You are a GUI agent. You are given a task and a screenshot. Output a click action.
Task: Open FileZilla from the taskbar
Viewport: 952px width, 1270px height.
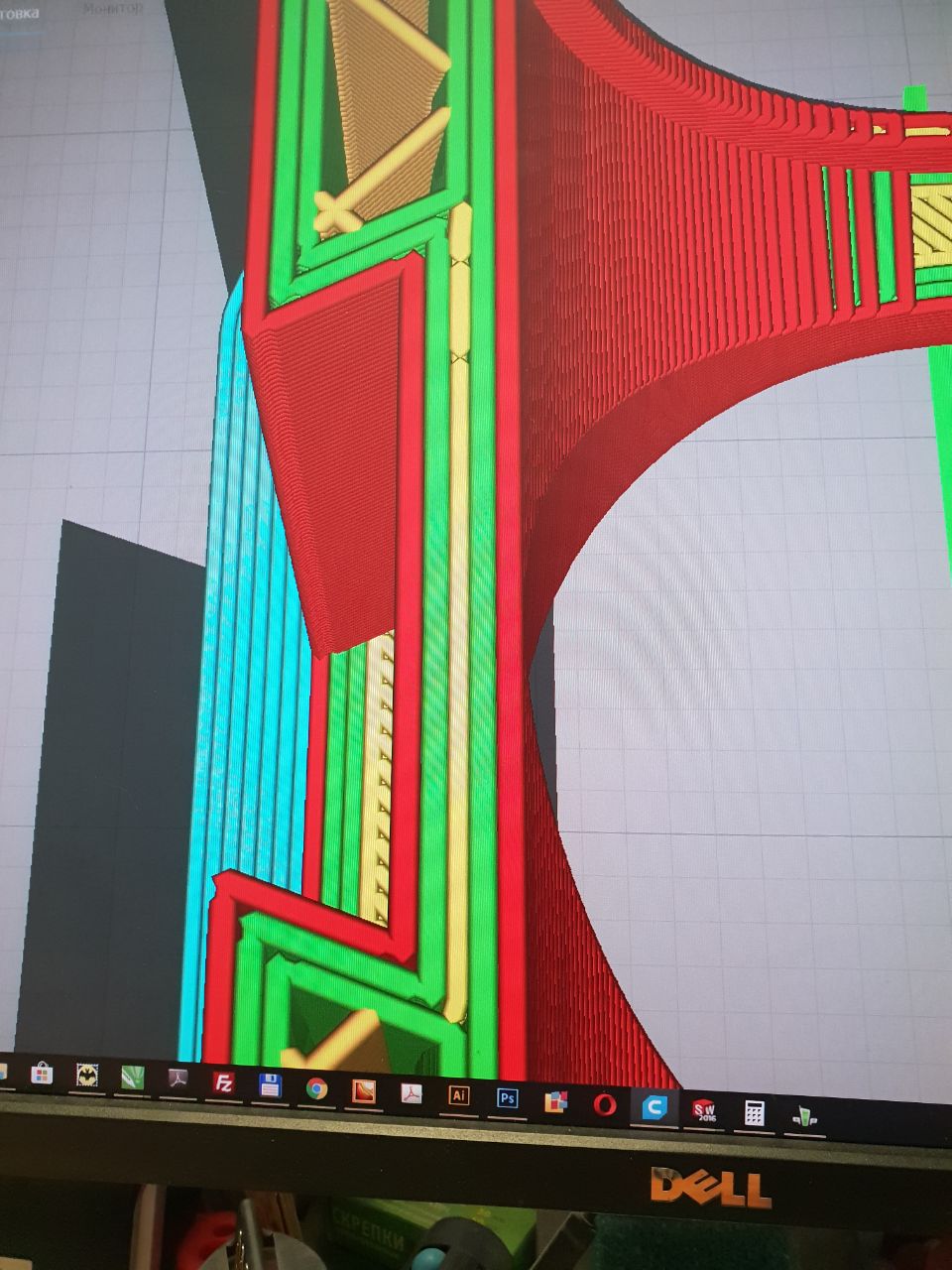click(x=224, y=1082)
